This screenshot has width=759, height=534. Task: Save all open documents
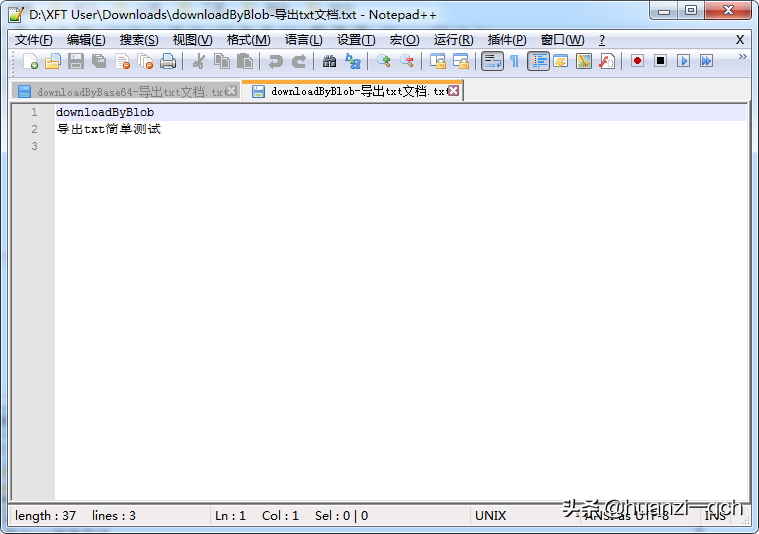(x=99, y=61)
